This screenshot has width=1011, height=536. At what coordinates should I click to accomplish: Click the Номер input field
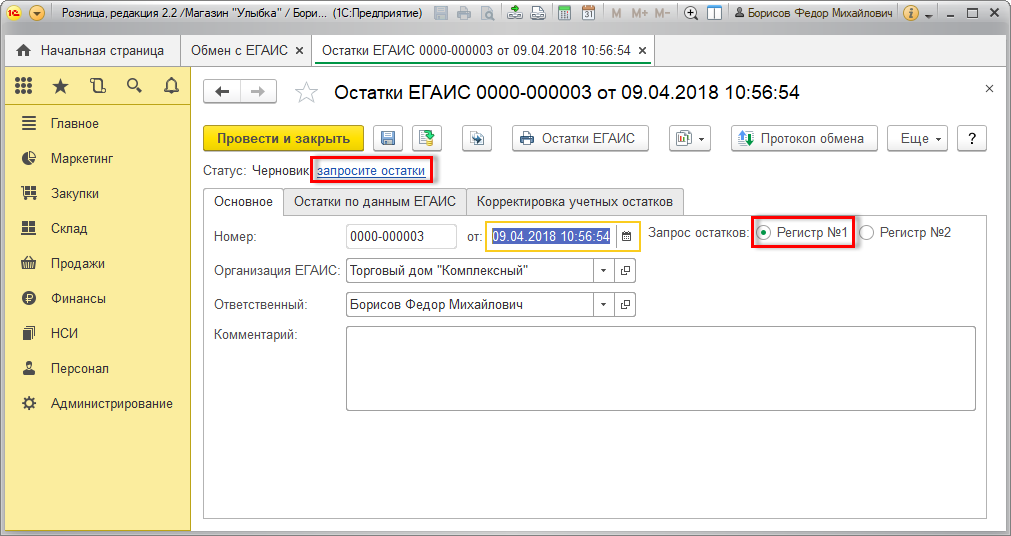(x=401, y=236)
